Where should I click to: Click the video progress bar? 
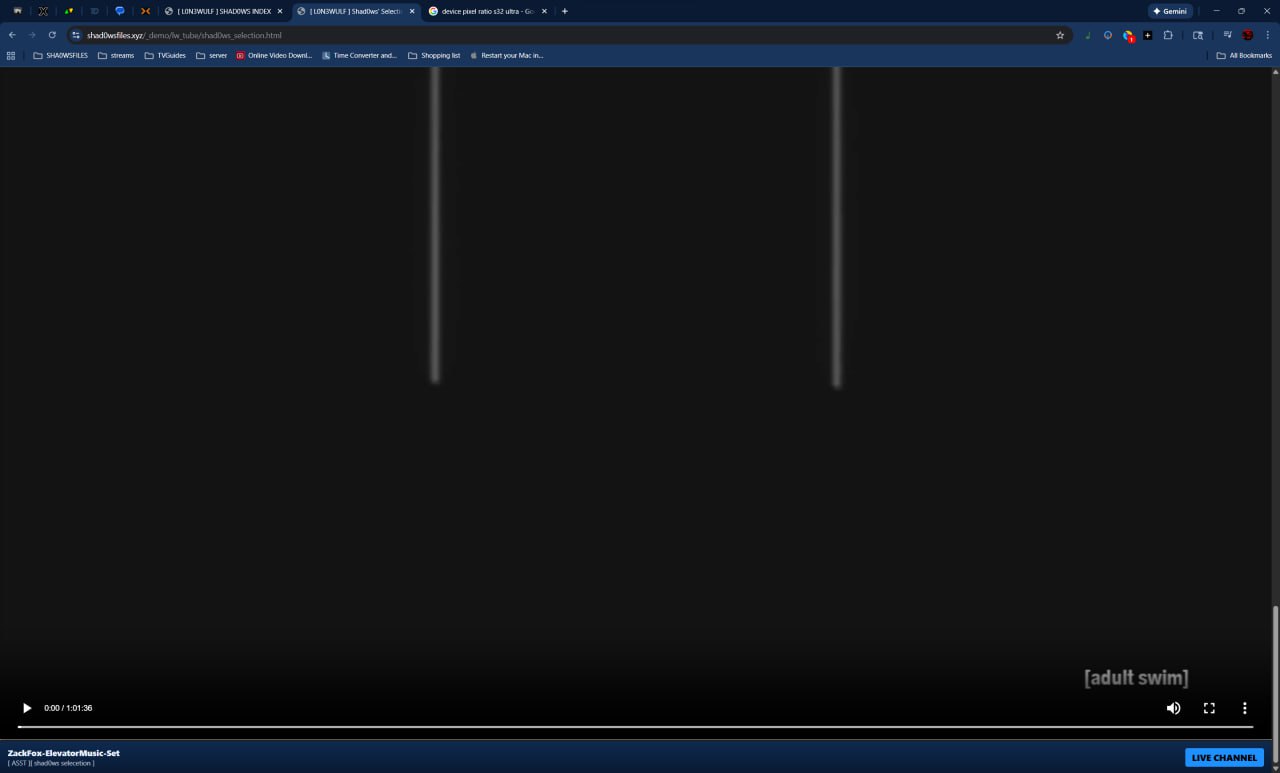(634, 727)
